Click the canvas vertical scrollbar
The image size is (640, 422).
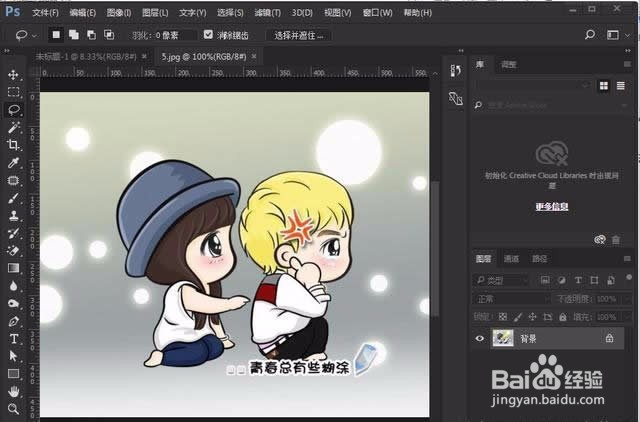pyautogui.click(x=436, y=249)
